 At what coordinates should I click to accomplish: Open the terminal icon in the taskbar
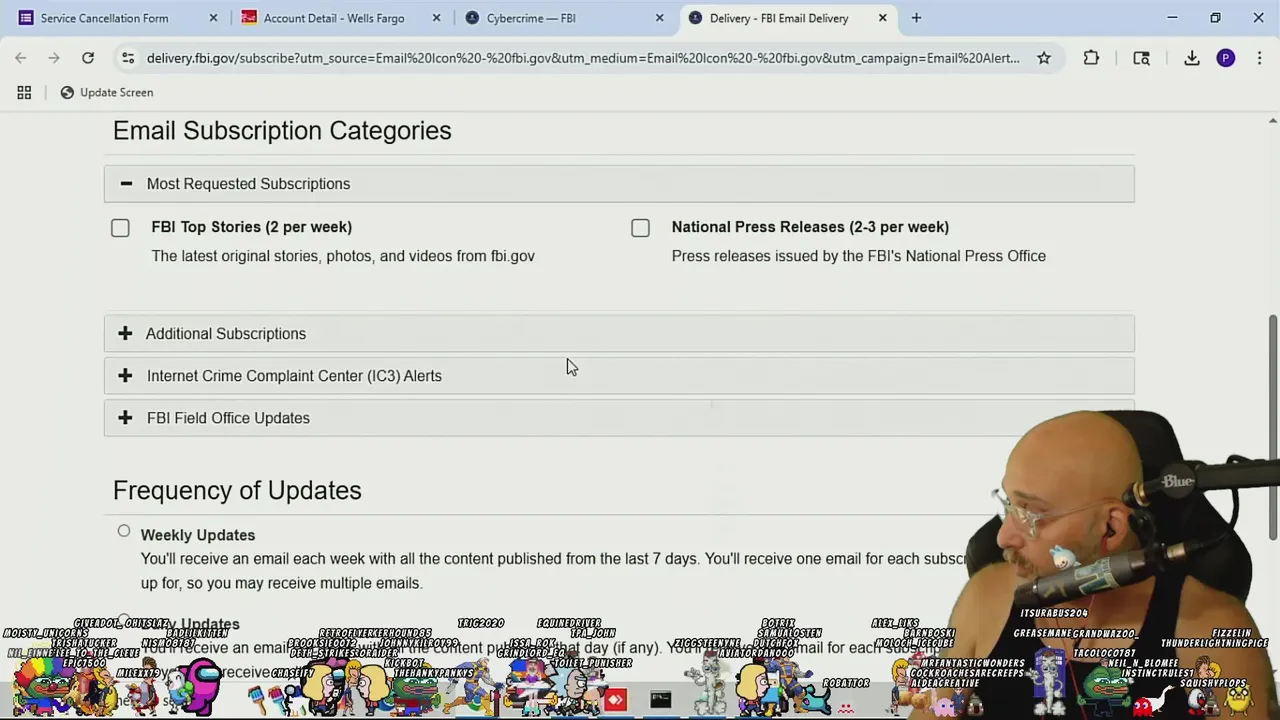[661, 700]
